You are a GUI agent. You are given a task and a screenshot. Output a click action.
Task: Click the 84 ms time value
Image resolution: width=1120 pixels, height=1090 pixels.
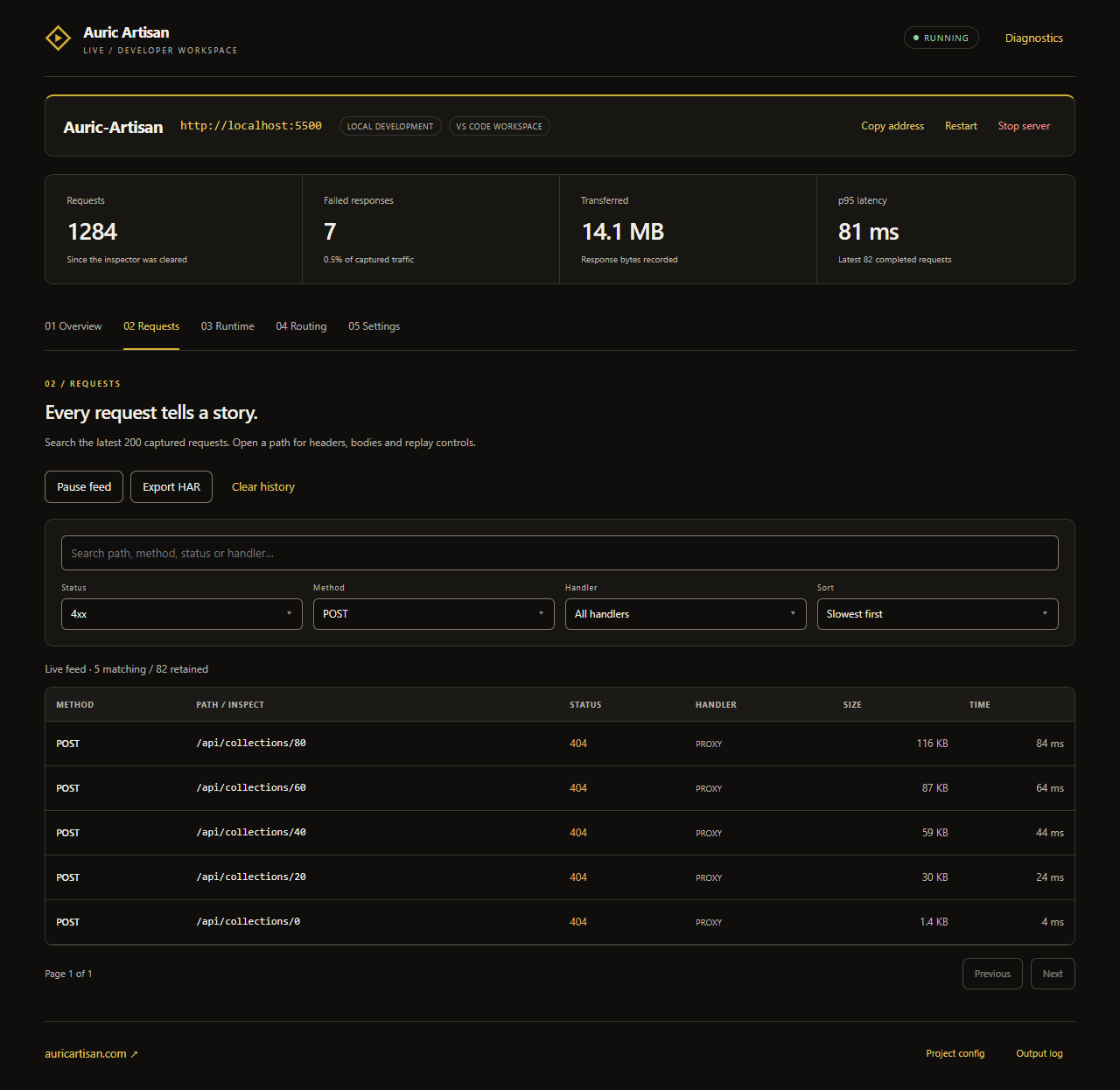coord(1050,744)
